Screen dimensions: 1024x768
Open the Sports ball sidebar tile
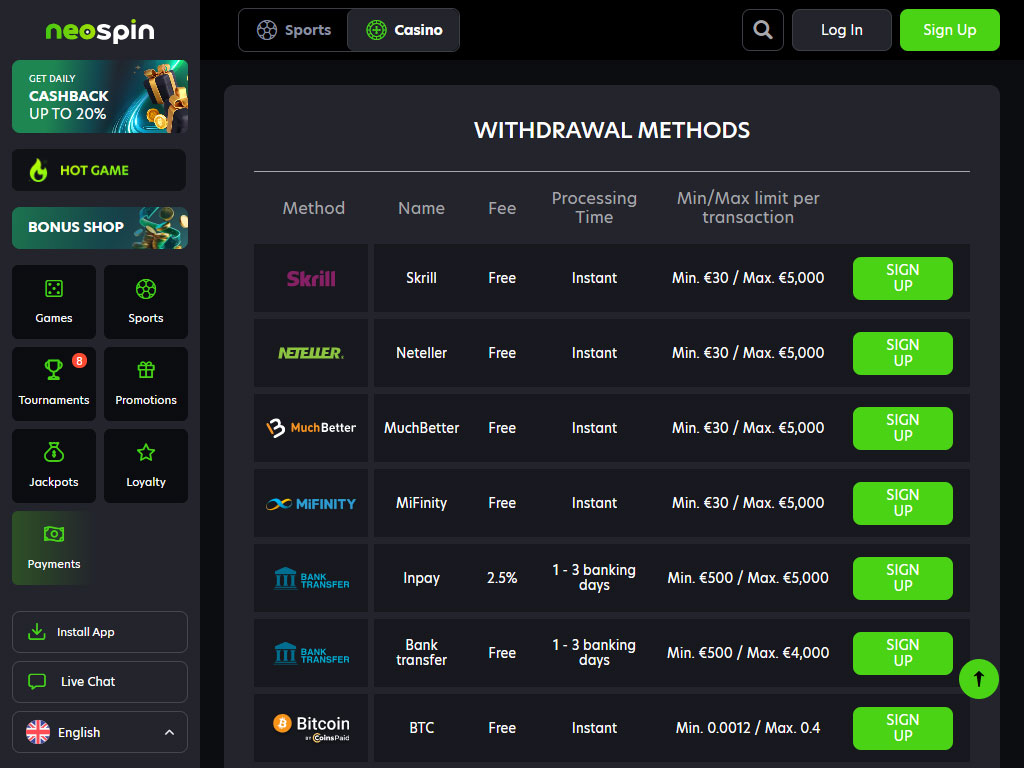pos(146,302)
